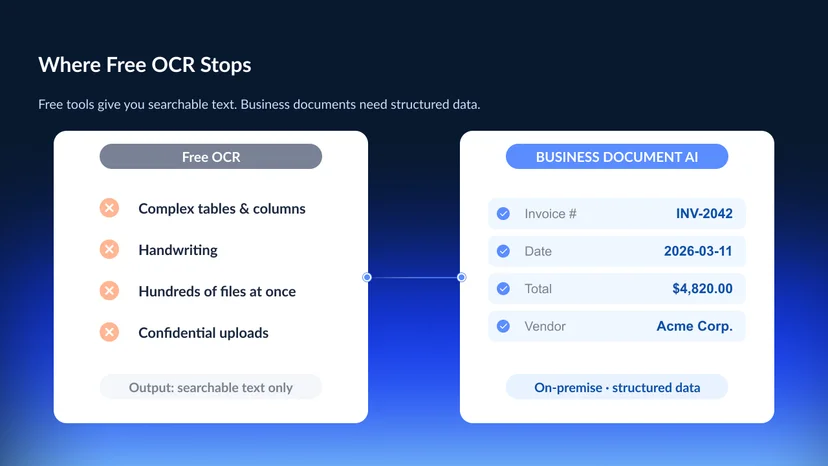This screenshot has height=466, width=828.
Task: Click the X icon next to Handwriting
Action: coord(109,249)
